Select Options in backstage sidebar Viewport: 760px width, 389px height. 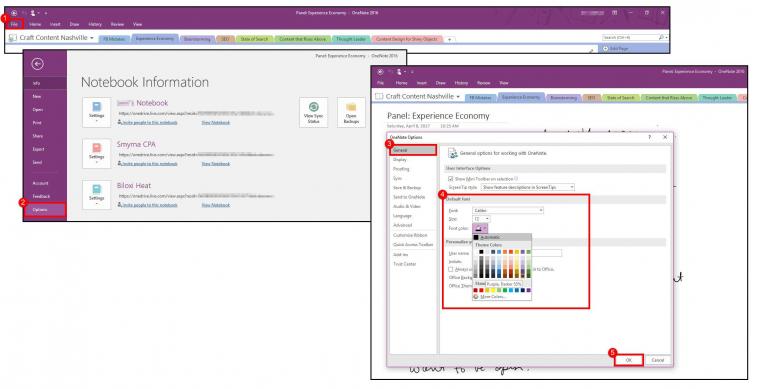(45, 210)
